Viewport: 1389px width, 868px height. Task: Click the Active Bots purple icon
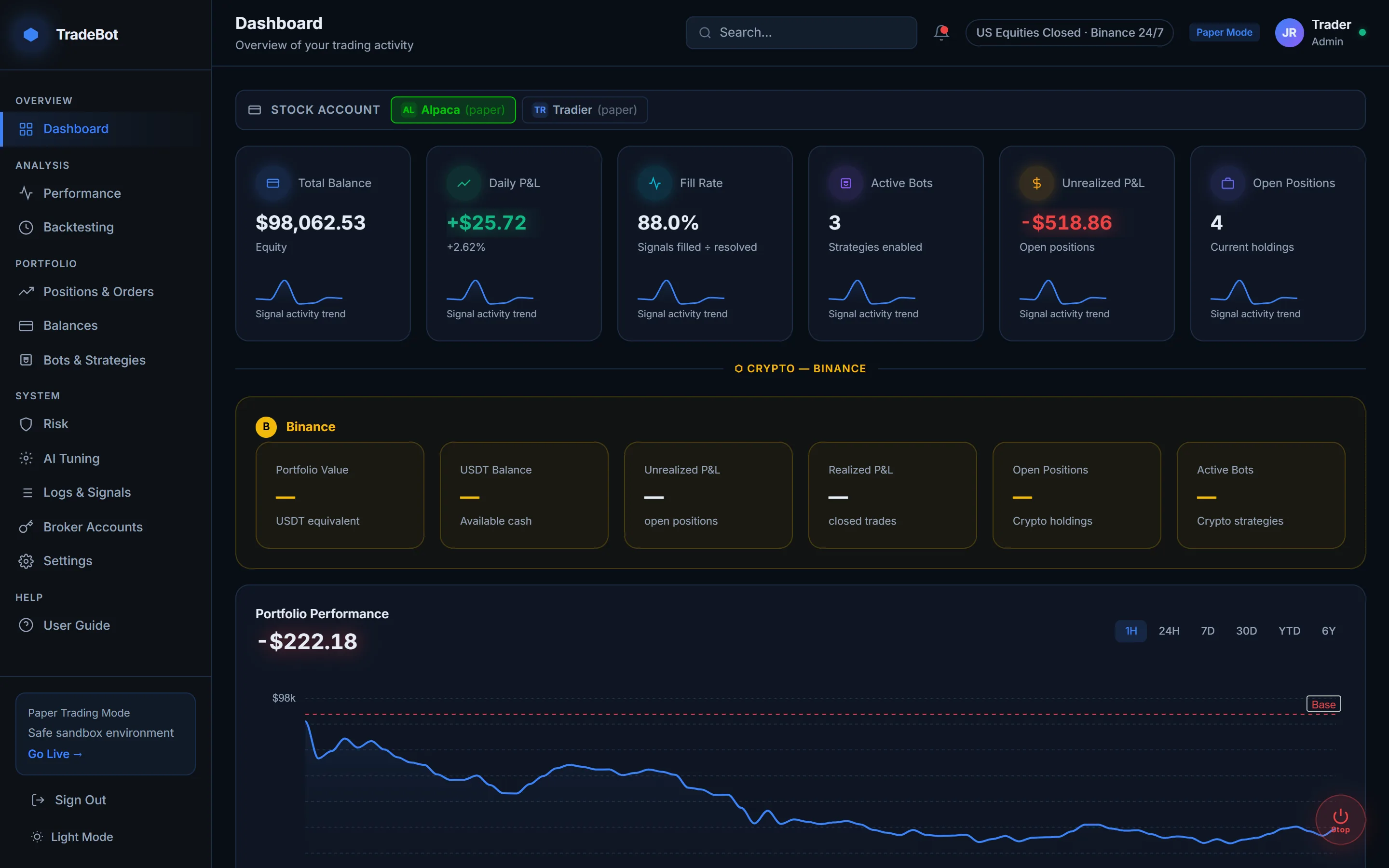coord(845,183)
